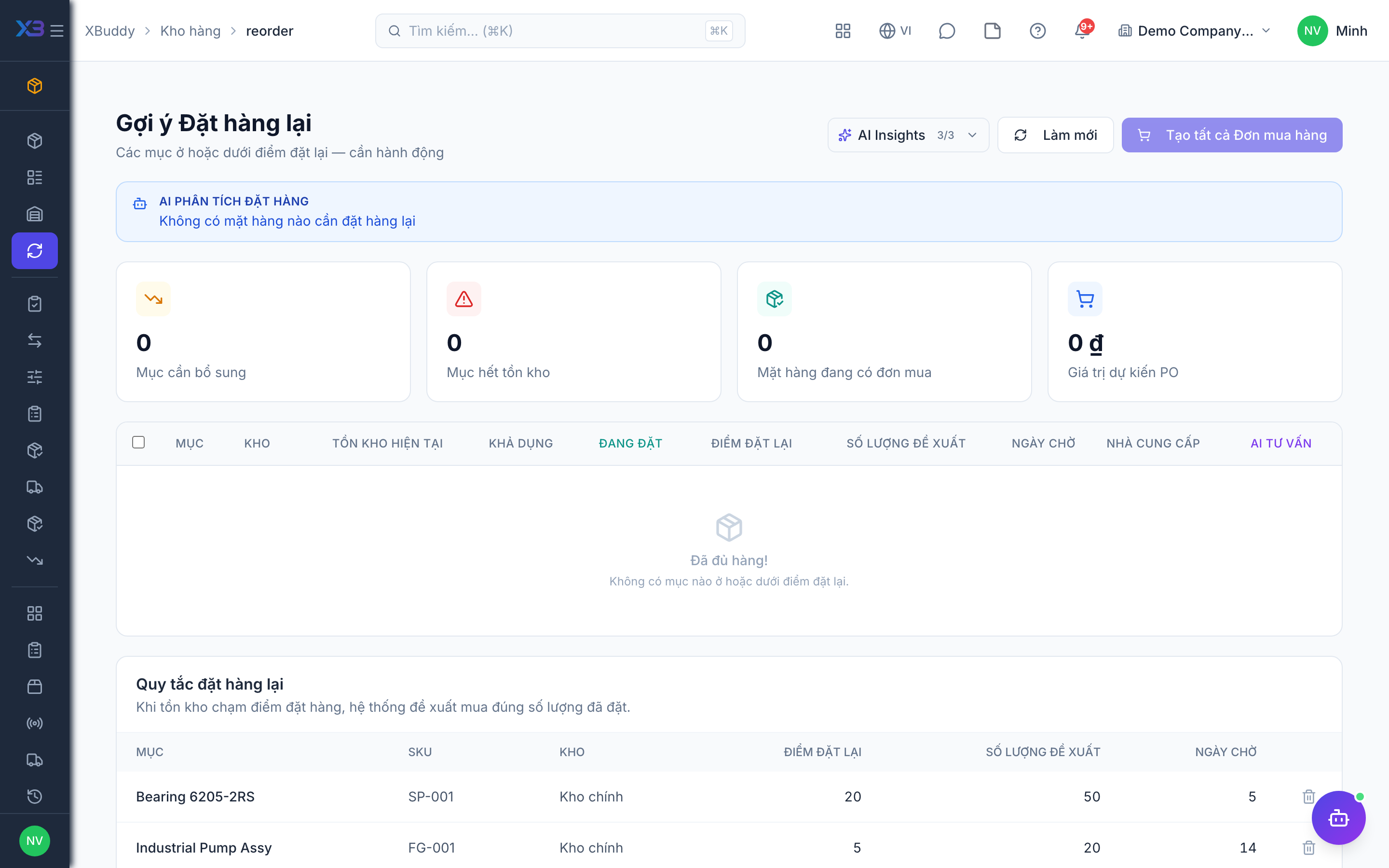
Task: Open the Minh user profile menu
Action: pyautogui.click(x=1332, y=30)
